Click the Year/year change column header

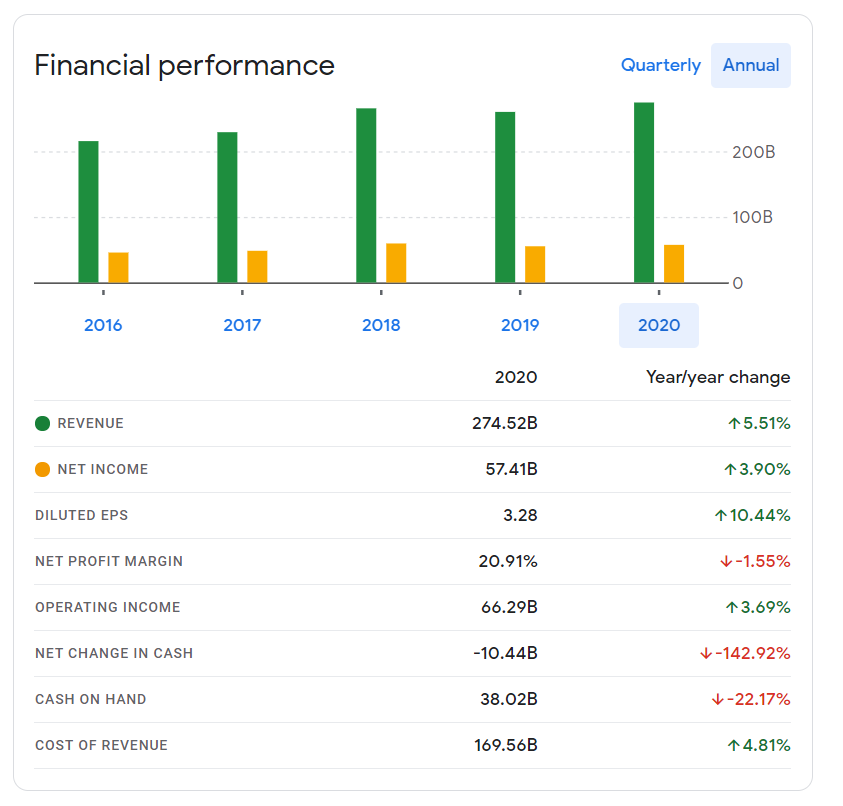[x=718, y=377]
